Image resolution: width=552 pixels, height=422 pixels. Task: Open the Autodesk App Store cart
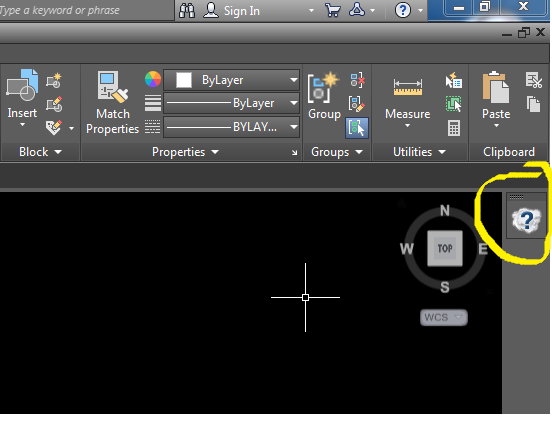333,10
